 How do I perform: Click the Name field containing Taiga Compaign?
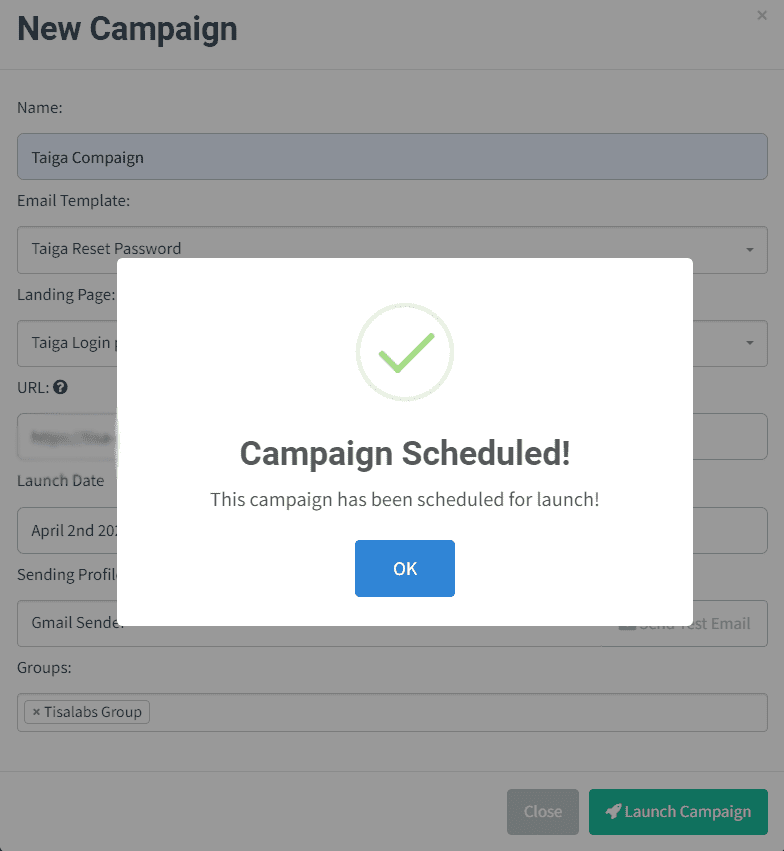click(392, 157)
